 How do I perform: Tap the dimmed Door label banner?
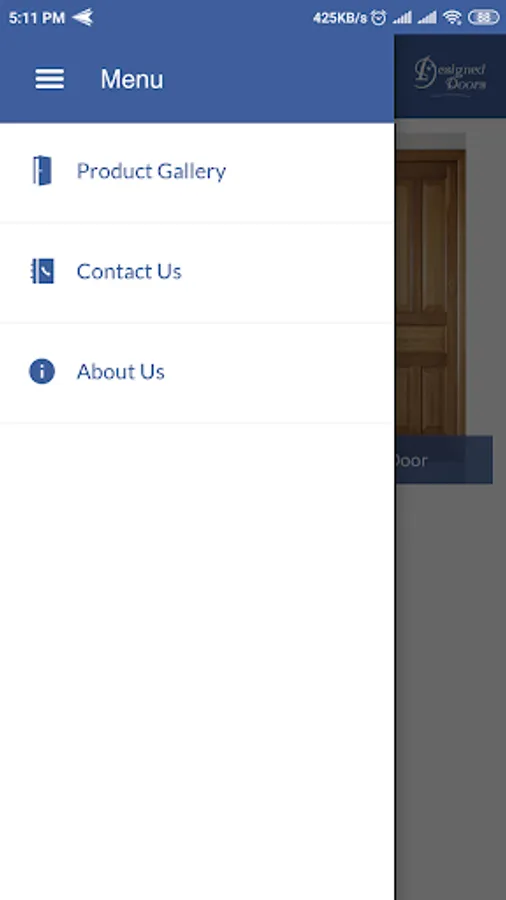[x=443, y=460]
